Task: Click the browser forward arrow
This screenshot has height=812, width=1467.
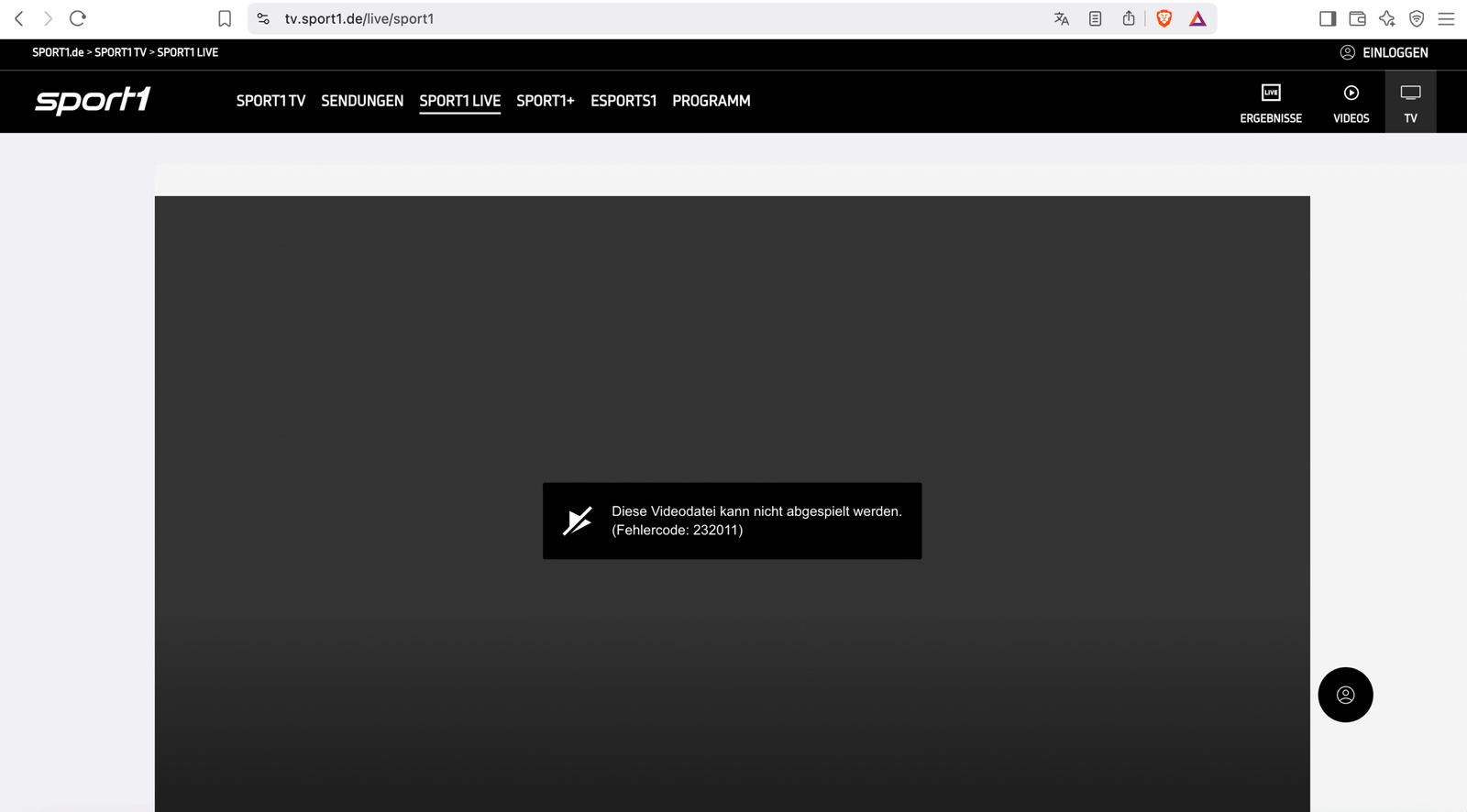Action: pyautogui.click(x=48, y=18)
